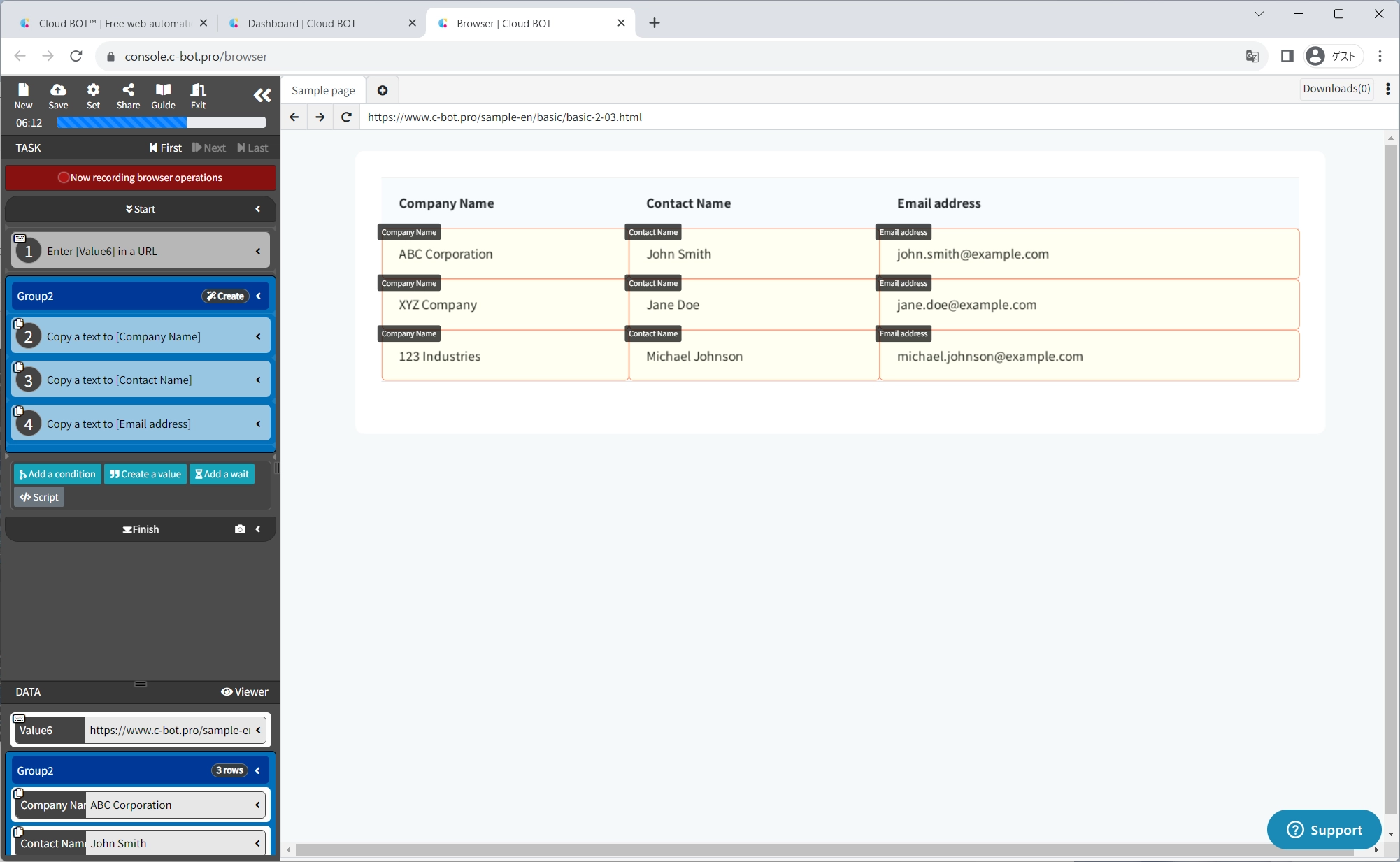Toggle the recording browser operations bar
Image resolution: width=1400 pixels, height=862 pixels.
click(x=140, y=178)
